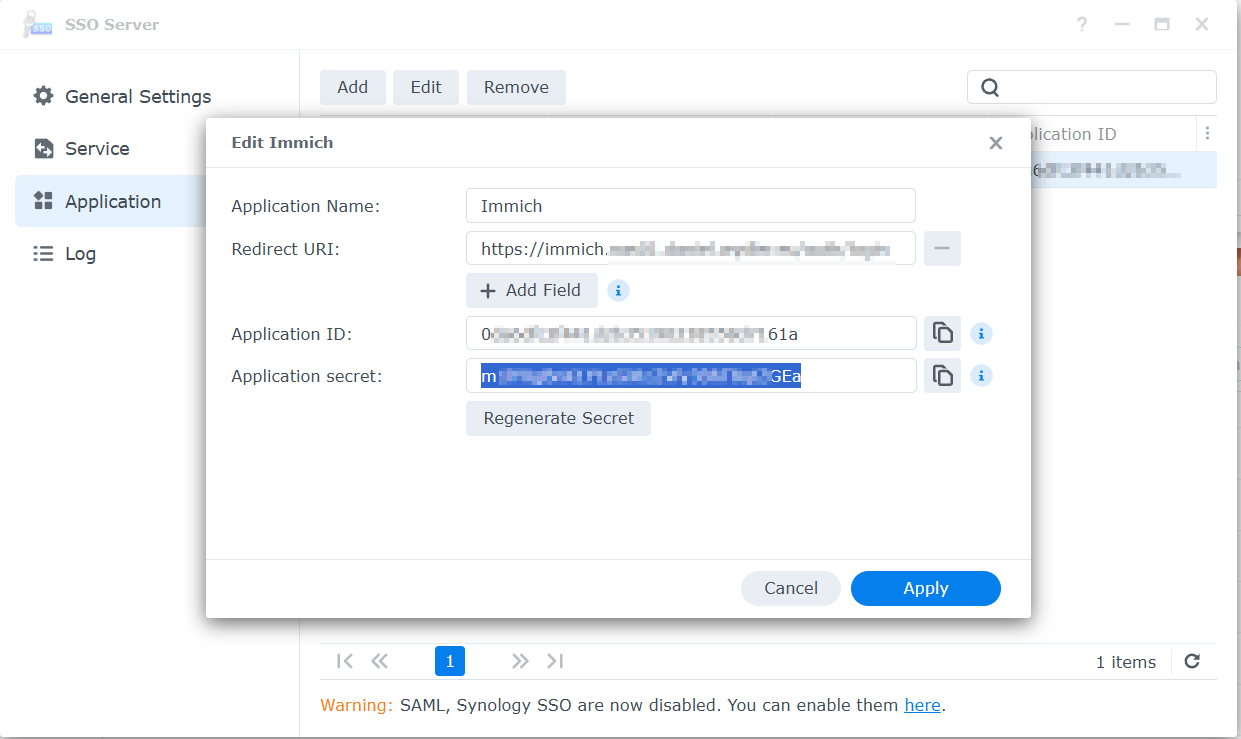Click the Remove button in toolbar
The width and height of the screenshot is (1241, 739).
click(x=516, y=87)
